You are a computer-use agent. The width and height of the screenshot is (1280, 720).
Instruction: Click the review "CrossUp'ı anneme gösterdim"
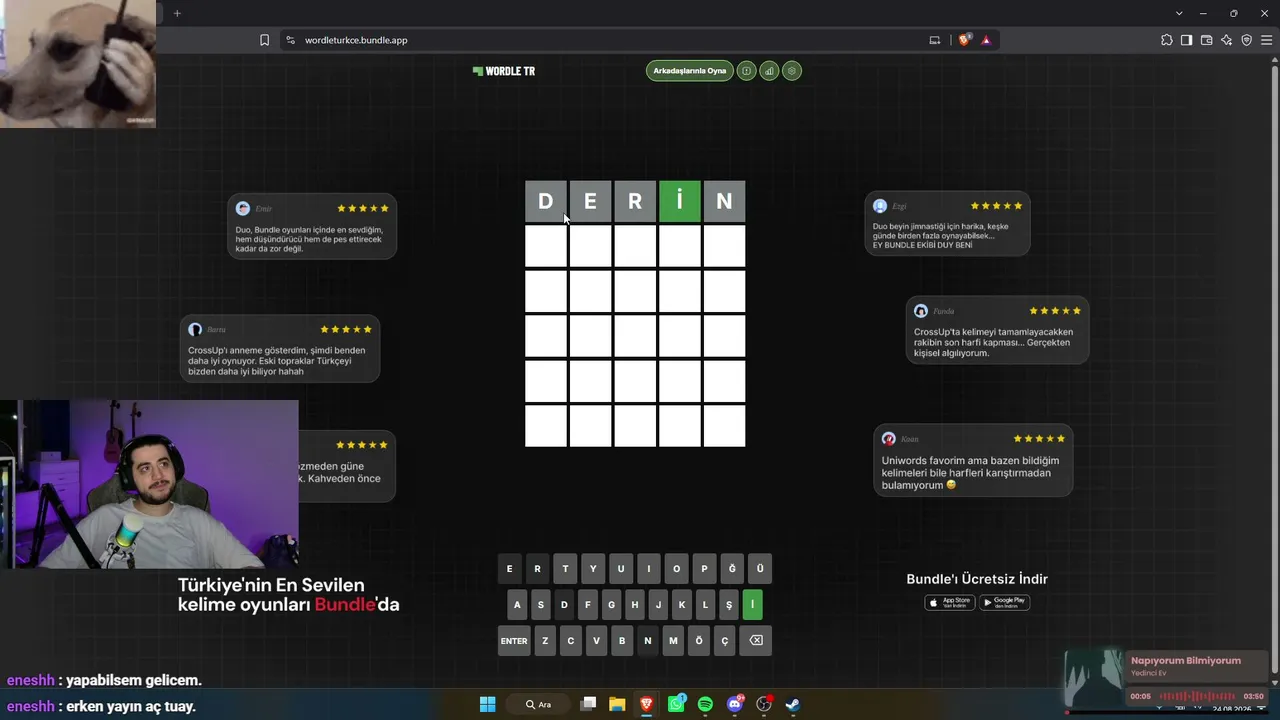pos(280,349)
